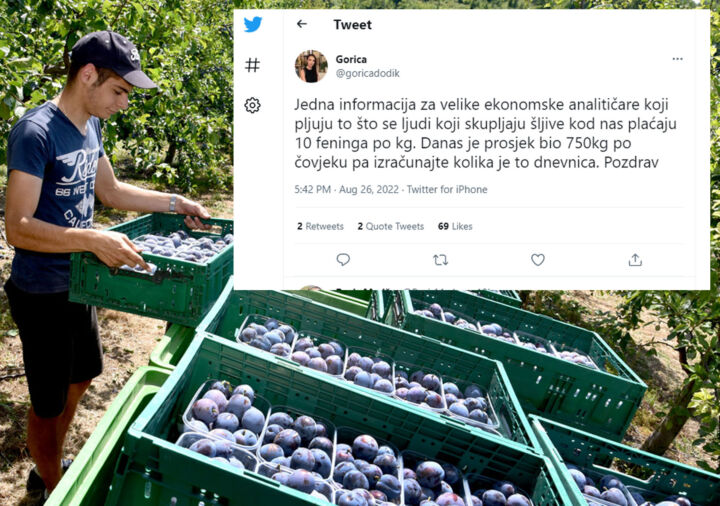
Task: View the 69 Likes list
Action: [x=455, y=226]
